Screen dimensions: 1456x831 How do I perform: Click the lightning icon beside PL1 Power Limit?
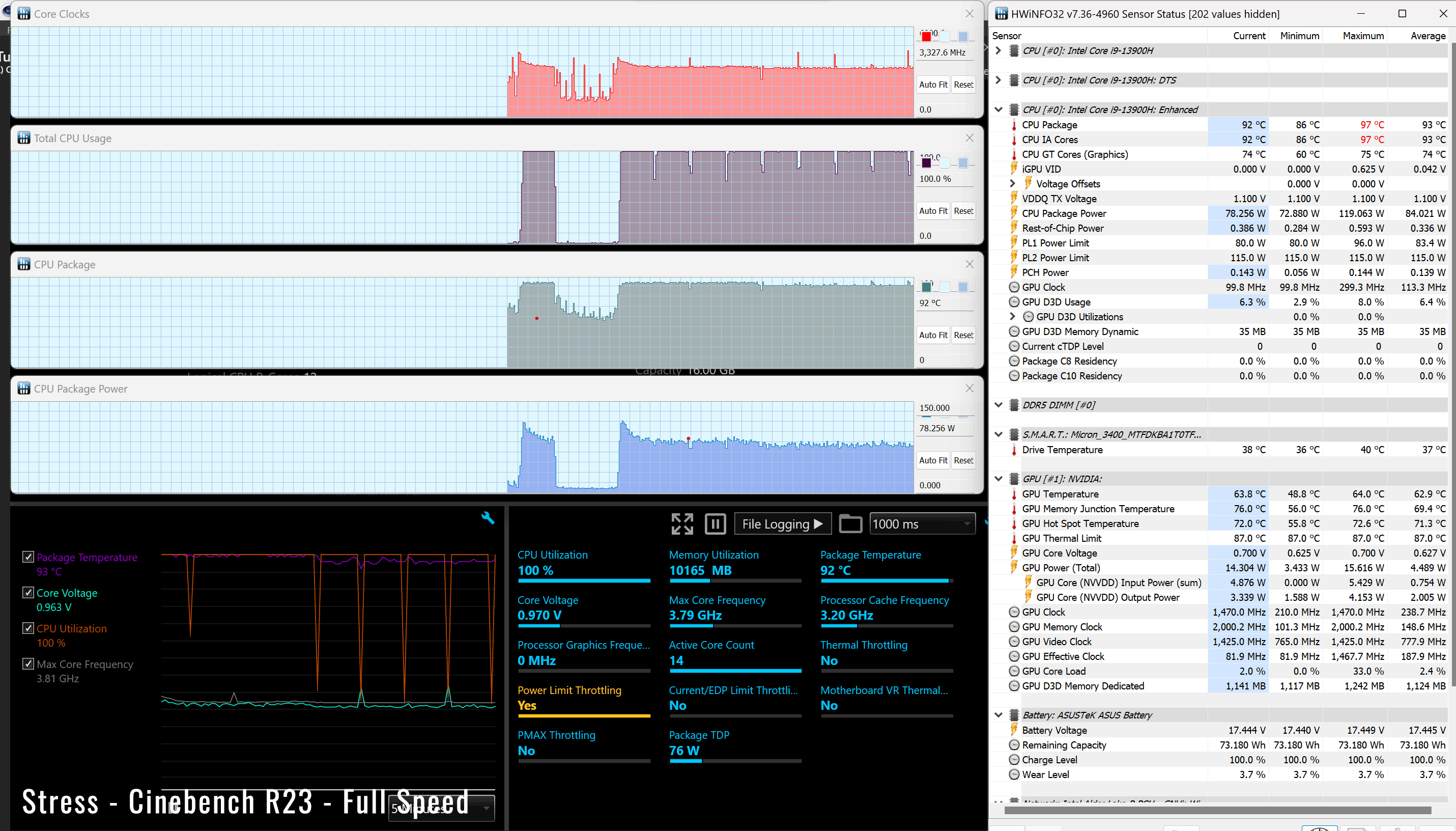(1014, 243)
